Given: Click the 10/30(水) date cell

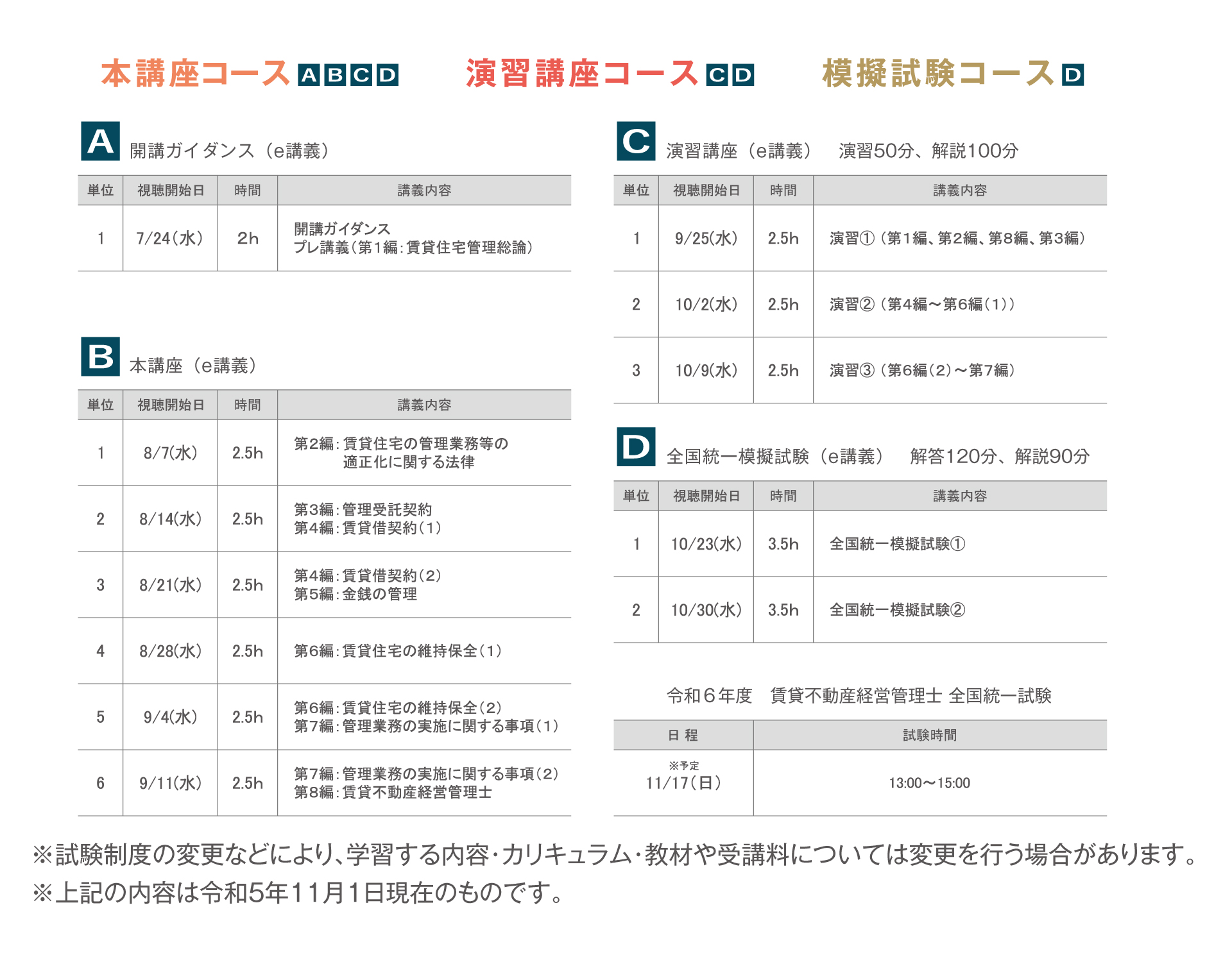Looking at the screenshot, I should 706,610.
